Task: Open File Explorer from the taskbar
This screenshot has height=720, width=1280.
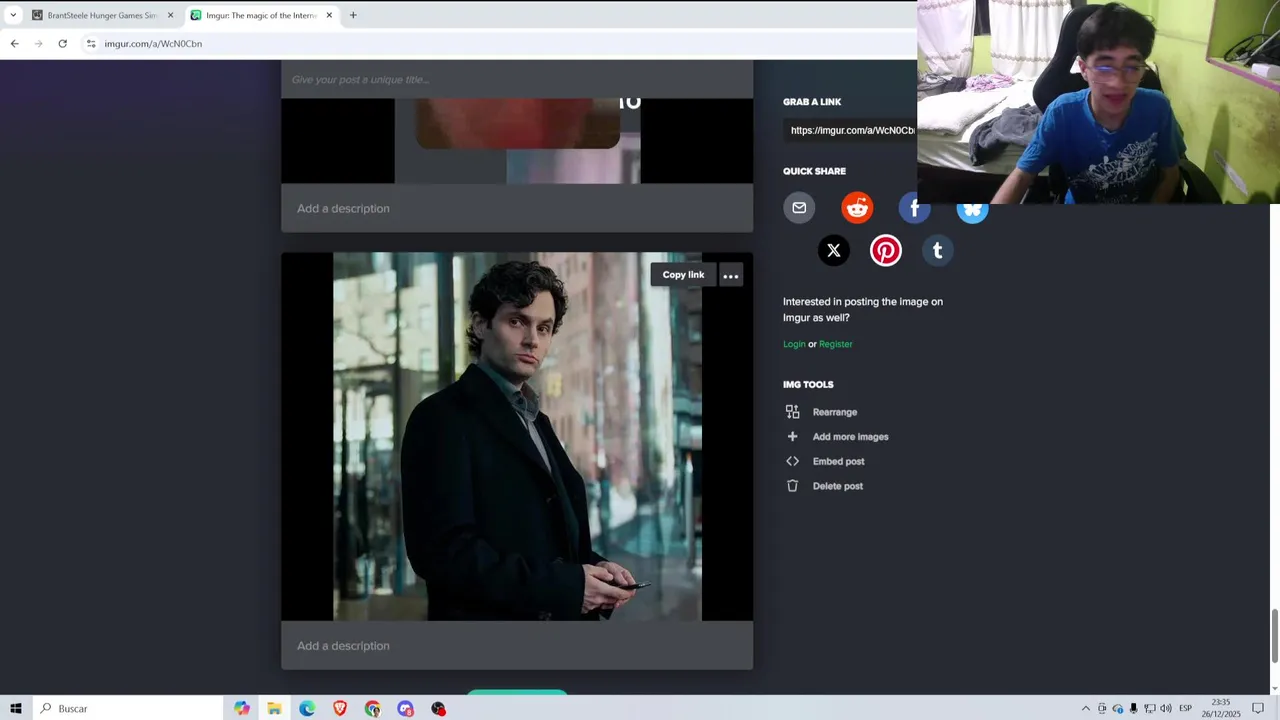Action: tap(274, 708)
